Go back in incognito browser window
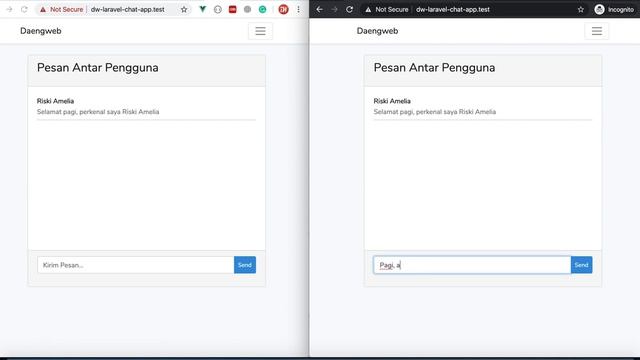This screenshot has height=360, width=640. coord(320,9)
